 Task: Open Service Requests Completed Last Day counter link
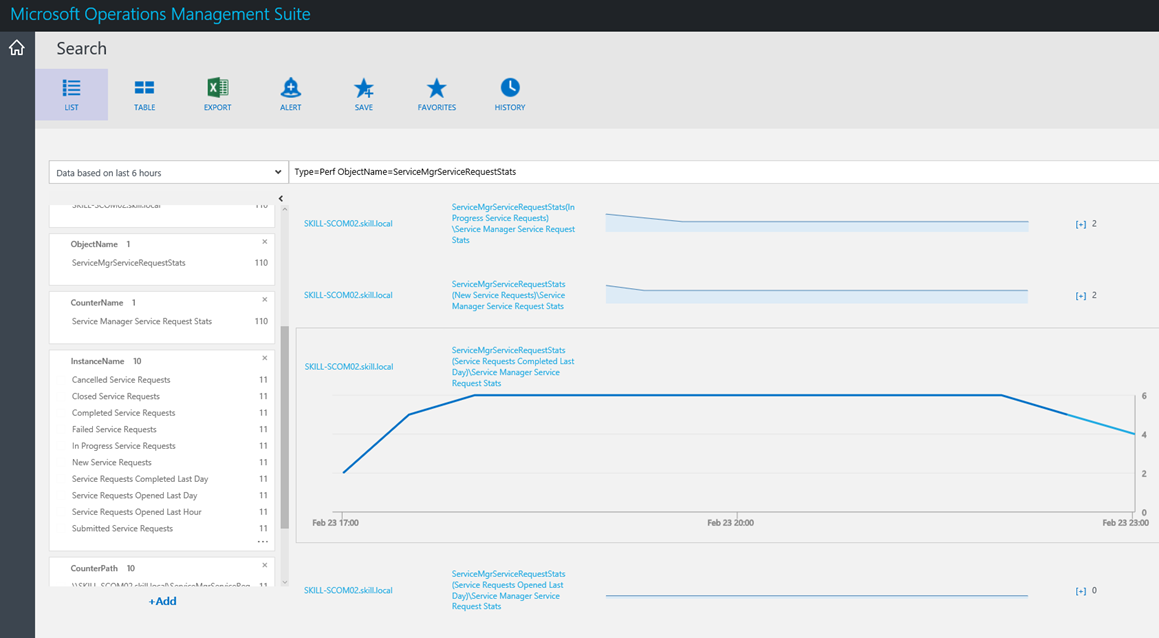pyautogui.click(x=513, y=367)
